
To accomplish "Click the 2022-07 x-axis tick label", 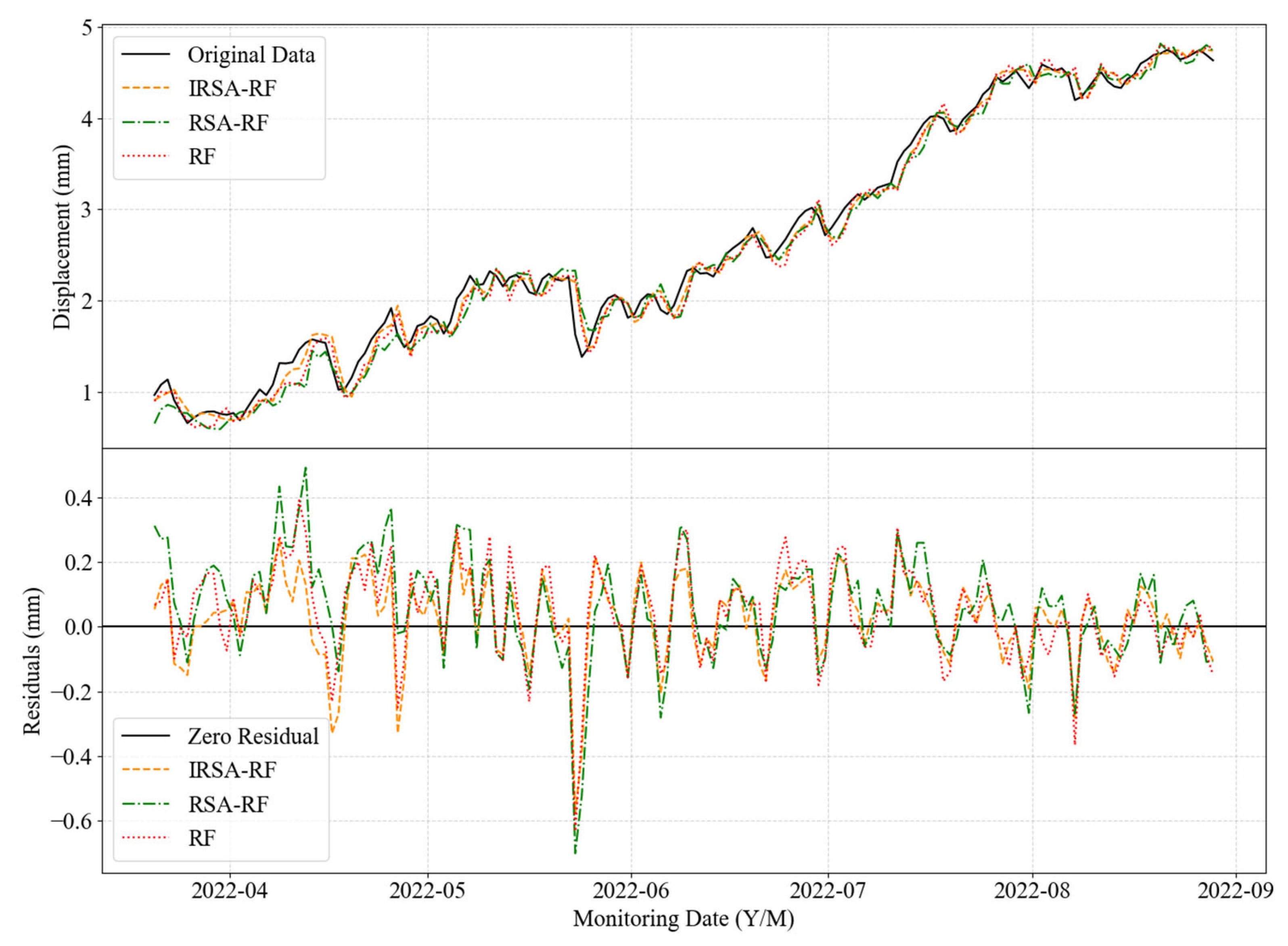I will [x=828, y=892].
